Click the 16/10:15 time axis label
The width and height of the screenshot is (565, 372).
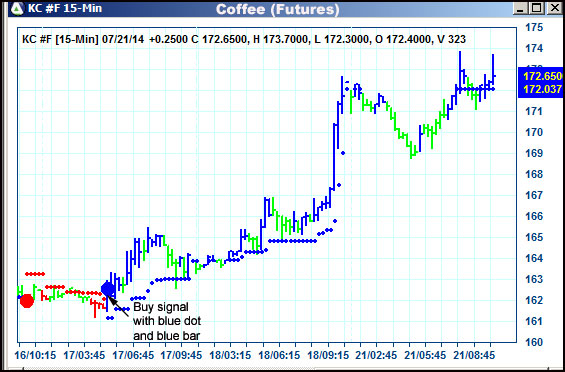click(x=35, y=355)
